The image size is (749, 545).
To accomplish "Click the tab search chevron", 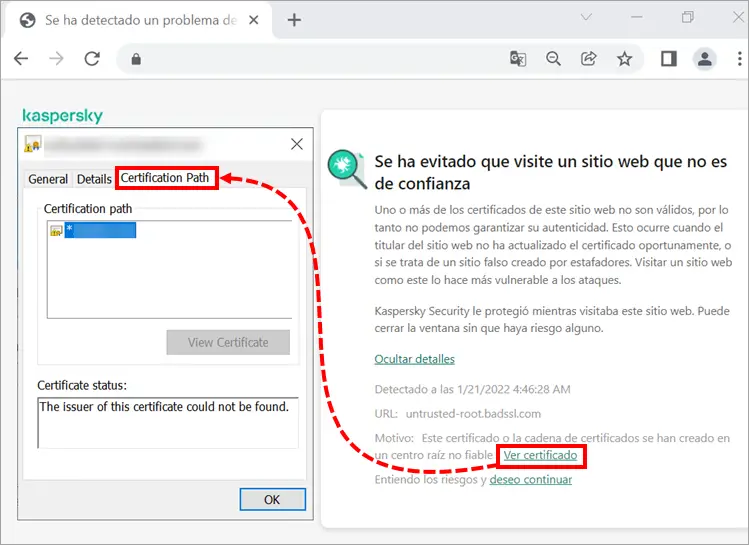I will 586,17.
